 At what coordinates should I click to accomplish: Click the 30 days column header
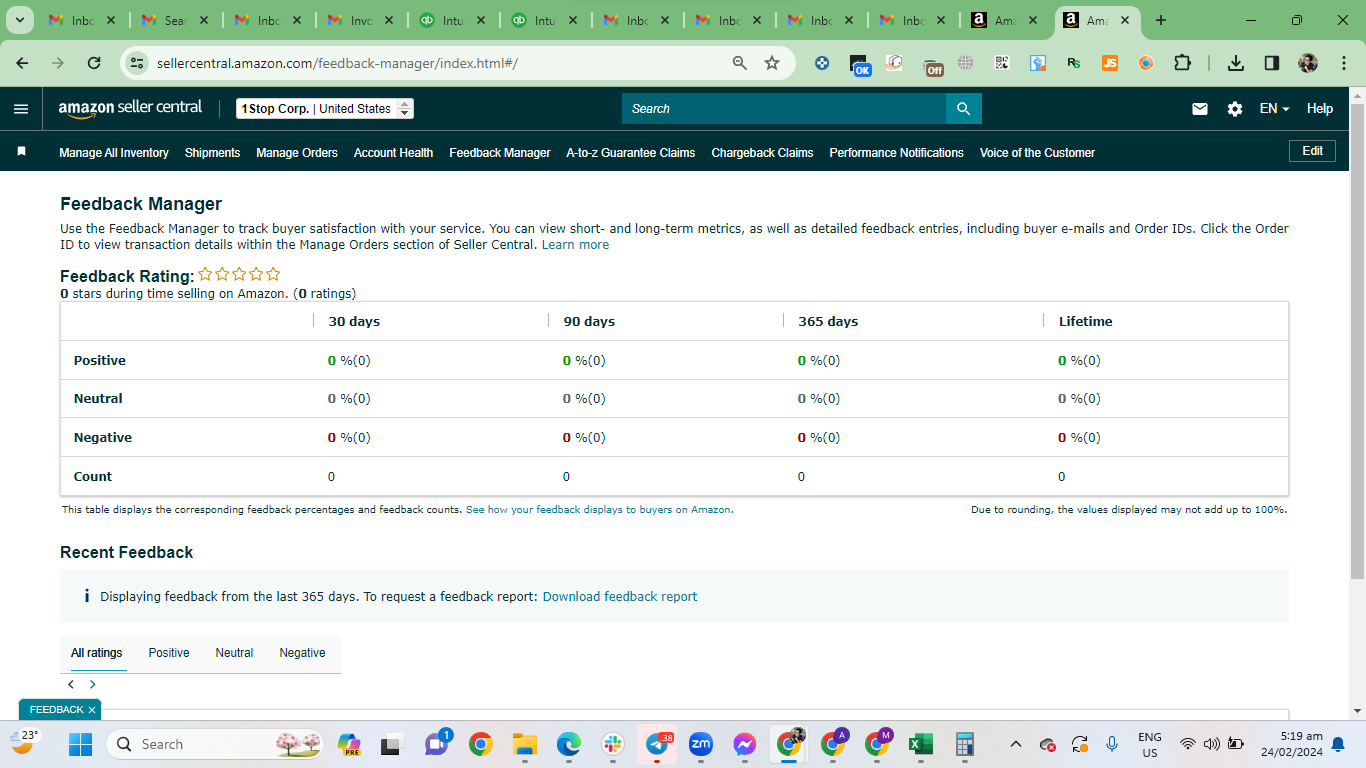click(354, 322)
